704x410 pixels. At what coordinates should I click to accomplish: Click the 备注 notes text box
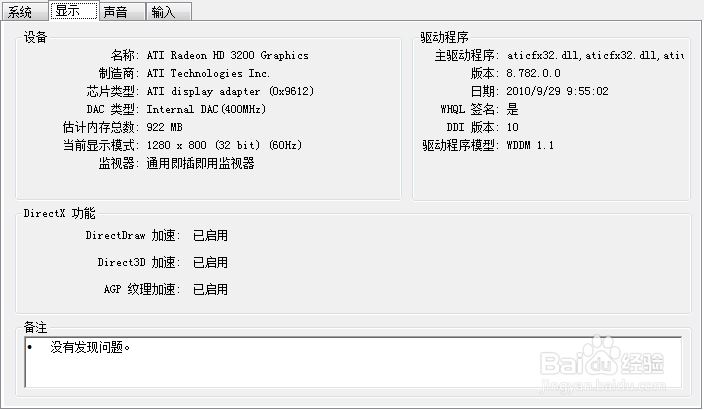(x=353, y=362)
